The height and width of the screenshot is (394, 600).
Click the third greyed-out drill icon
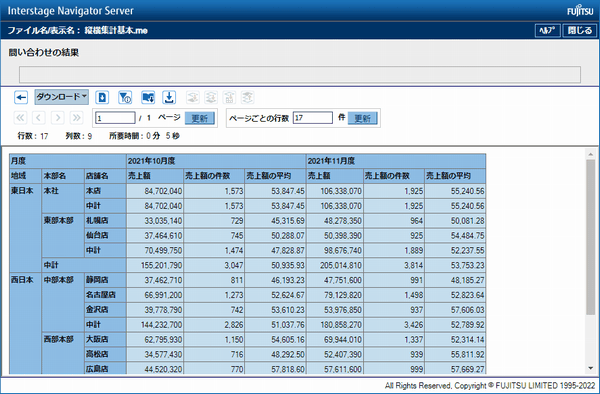tap(229, 98)
